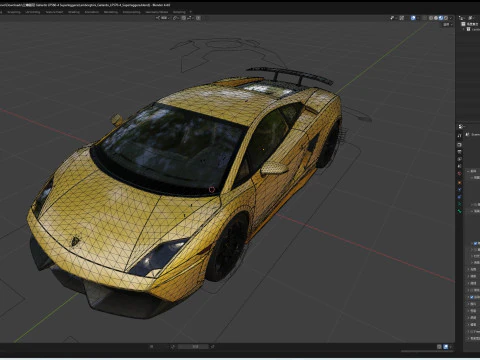Switch to solid viewport shading
Image resolution: width=480 pixels, height=360 pixels.
tap(436, 18)
